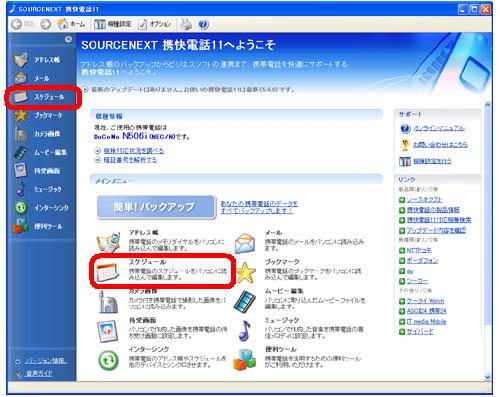Open 機種設定 device settings in toolbar
This screenshot has width=500, height=397.
[x=112, y=24]
